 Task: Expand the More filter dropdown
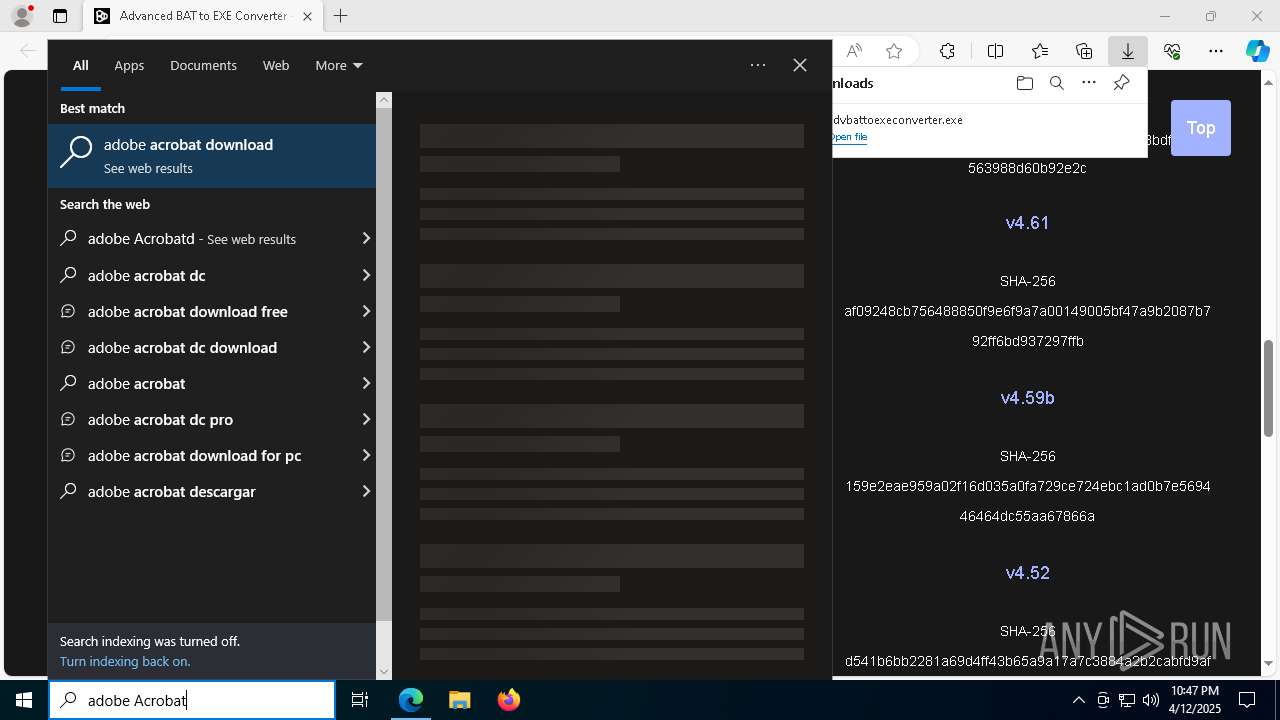click(x=338, y=66)
